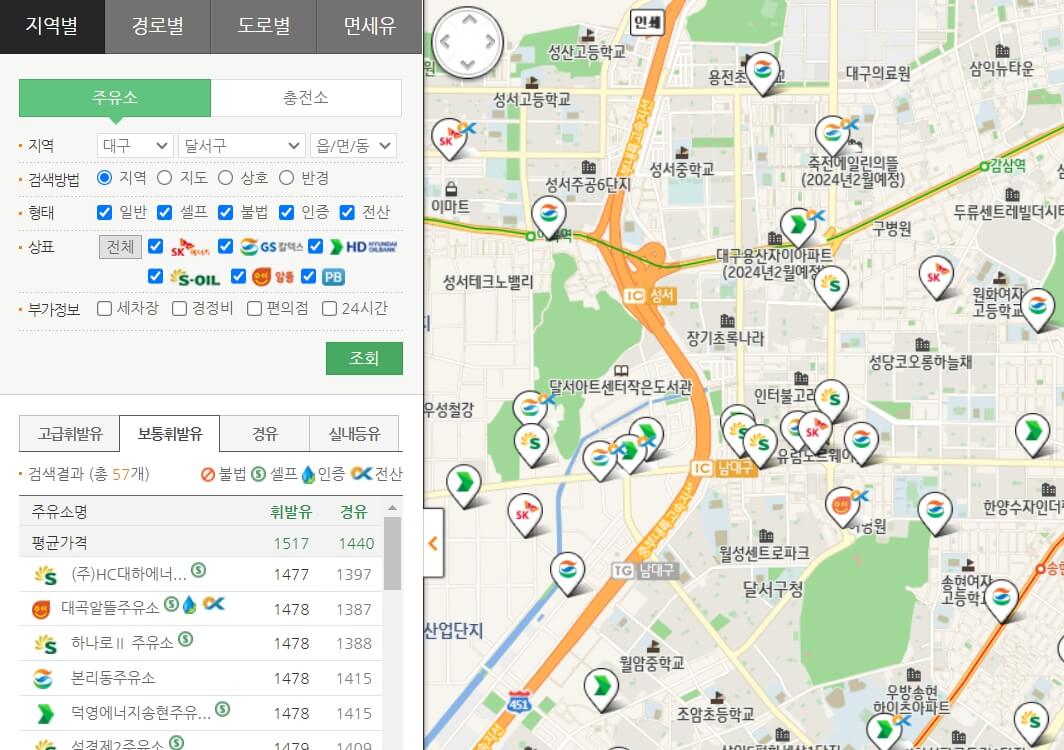Viewport: 1064px width, 750px height.
Task: Uncheck the 인증 type checkbox
Action: [x=286, y=212]
